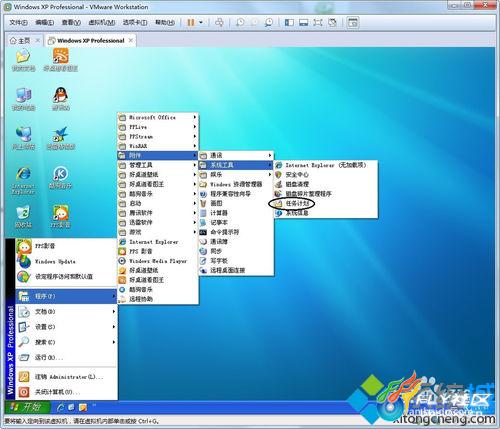
Task: Expand the PPLive submenu
Action: 158,127
